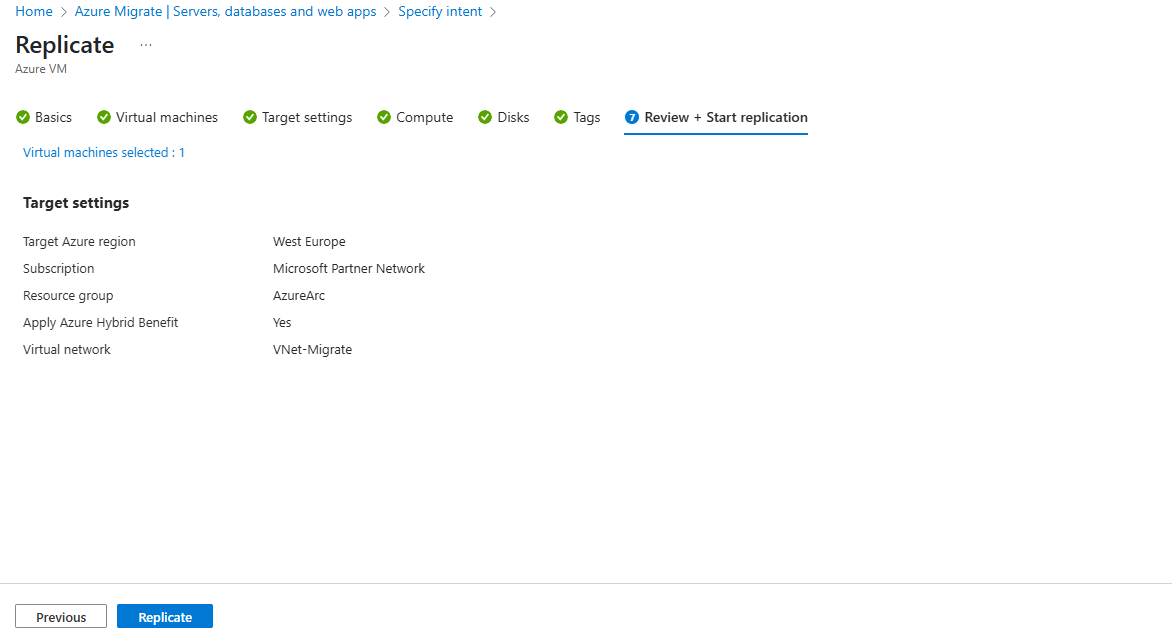
Task: Click green checkmark icon beside Basics
Action: click(23, 117)
